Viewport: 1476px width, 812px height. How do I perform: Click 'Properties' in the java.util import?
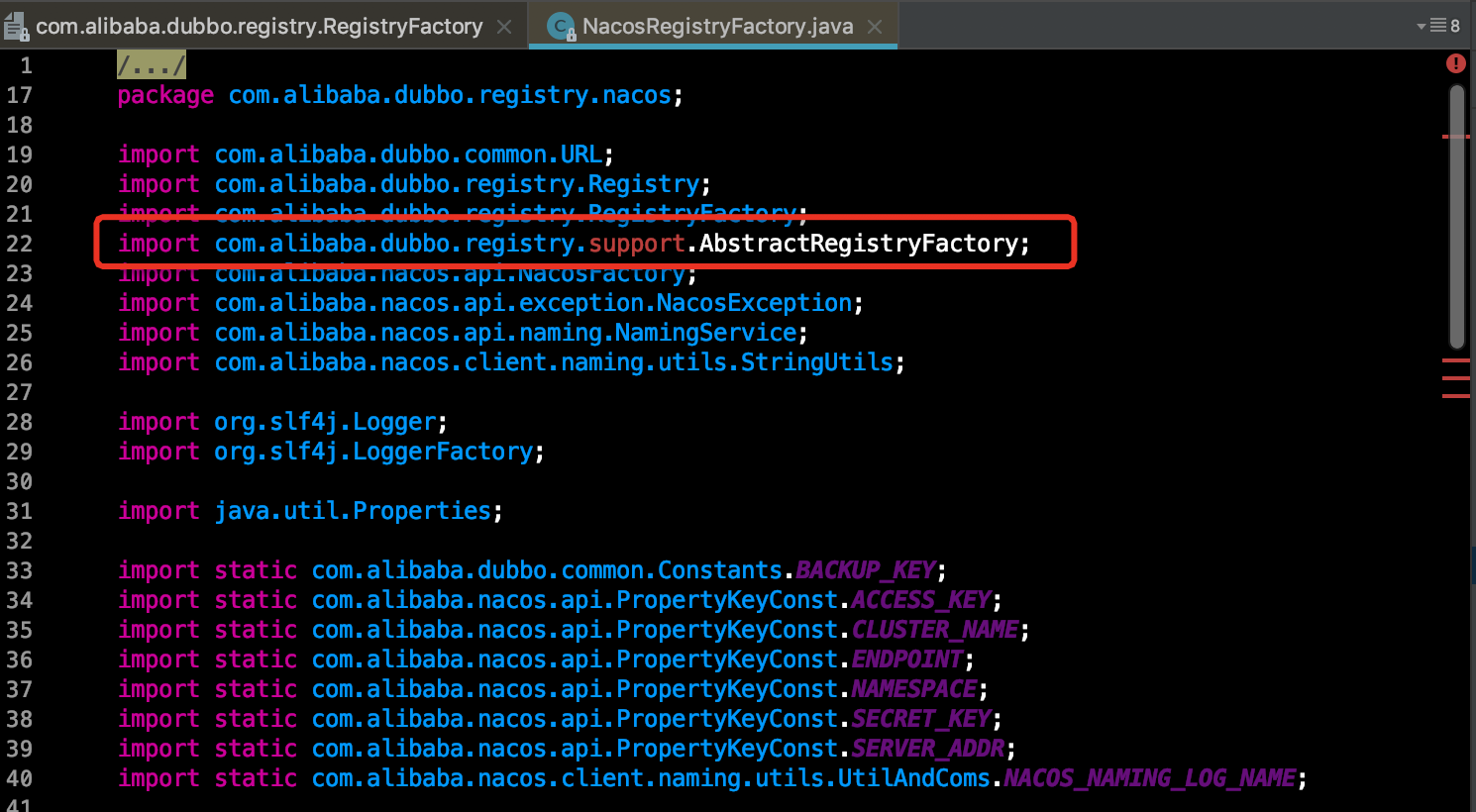(422, 511)
